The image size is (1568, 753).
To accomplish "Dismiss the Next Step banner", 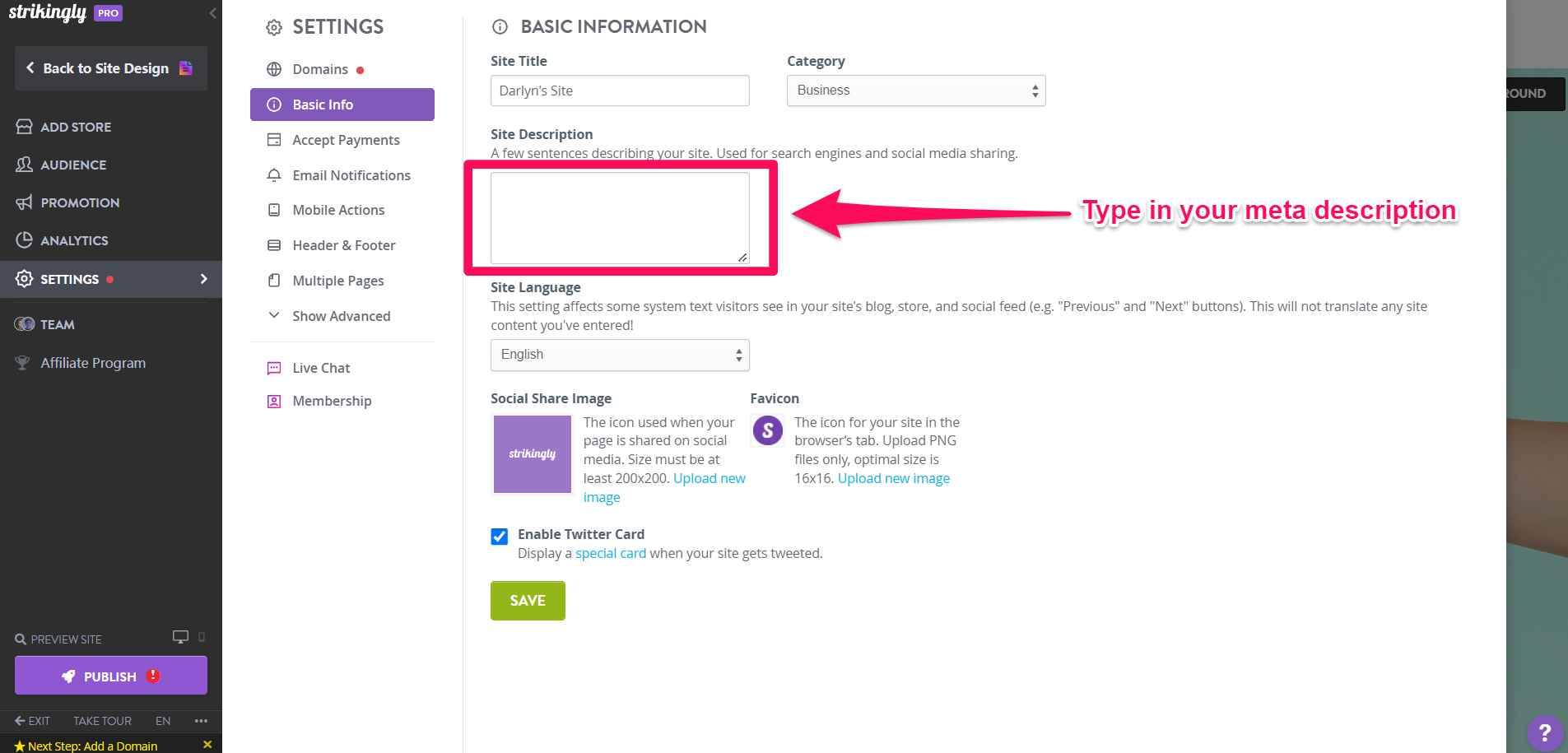I will coord(207,745).
